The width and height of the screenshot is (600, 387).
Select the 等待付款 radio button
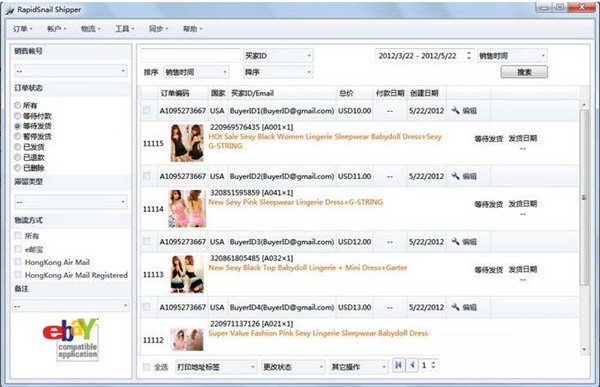click(x=18, y=116)
